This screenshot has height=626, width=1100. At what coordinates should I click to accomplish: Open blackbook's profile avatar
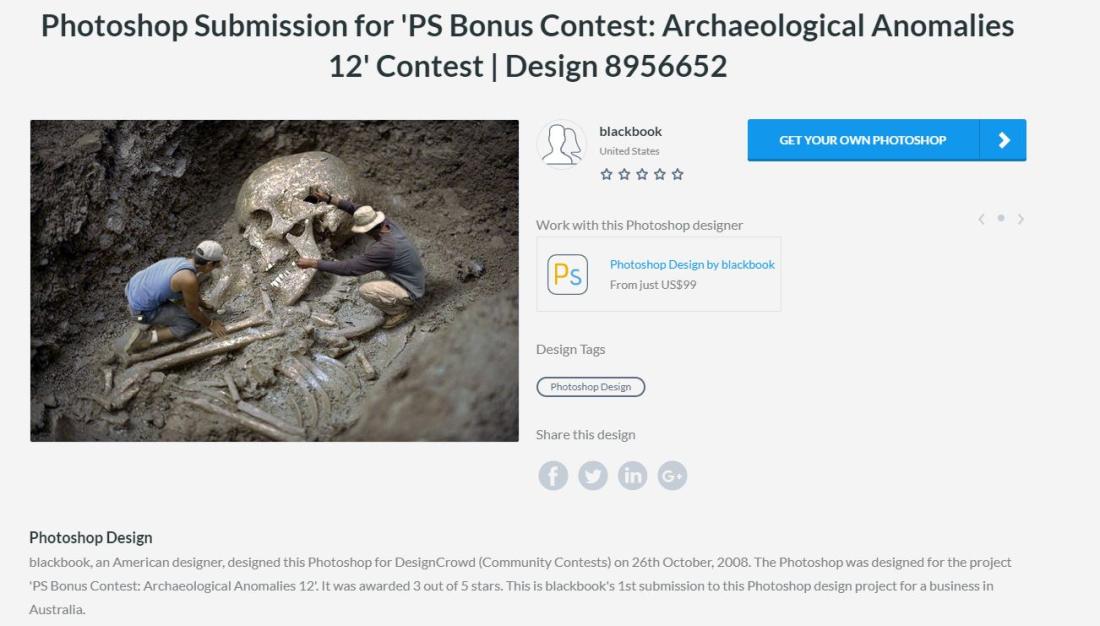click(562, 144)
